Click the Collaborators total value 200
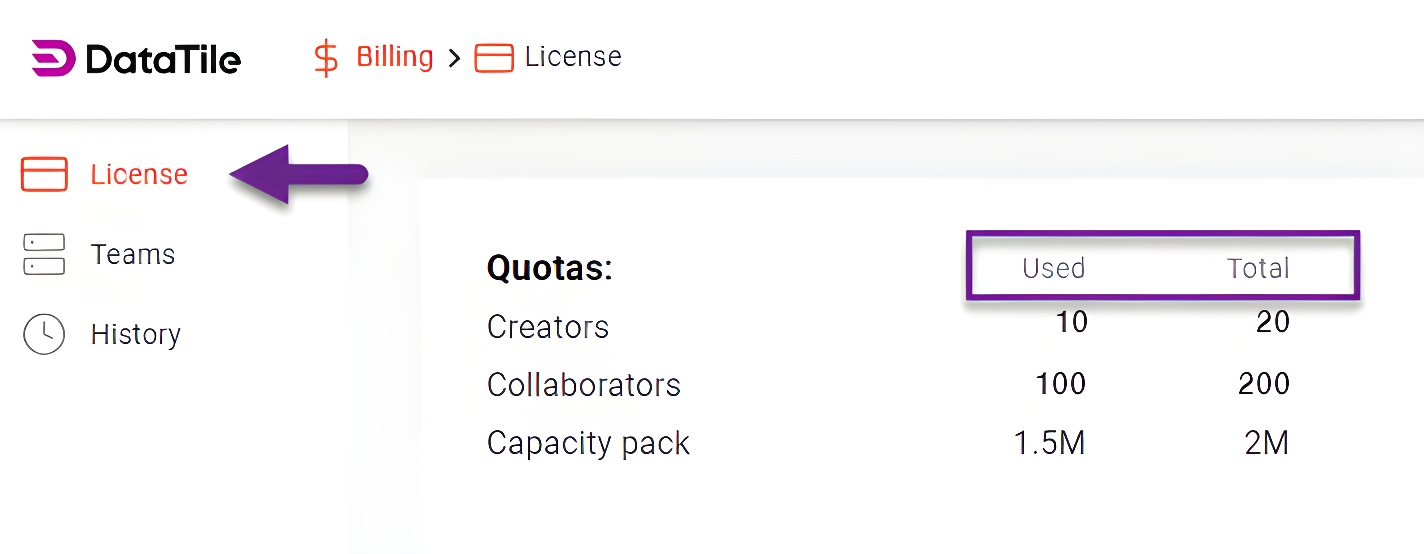This screenshot has width=1424, height=554. 1263,384
